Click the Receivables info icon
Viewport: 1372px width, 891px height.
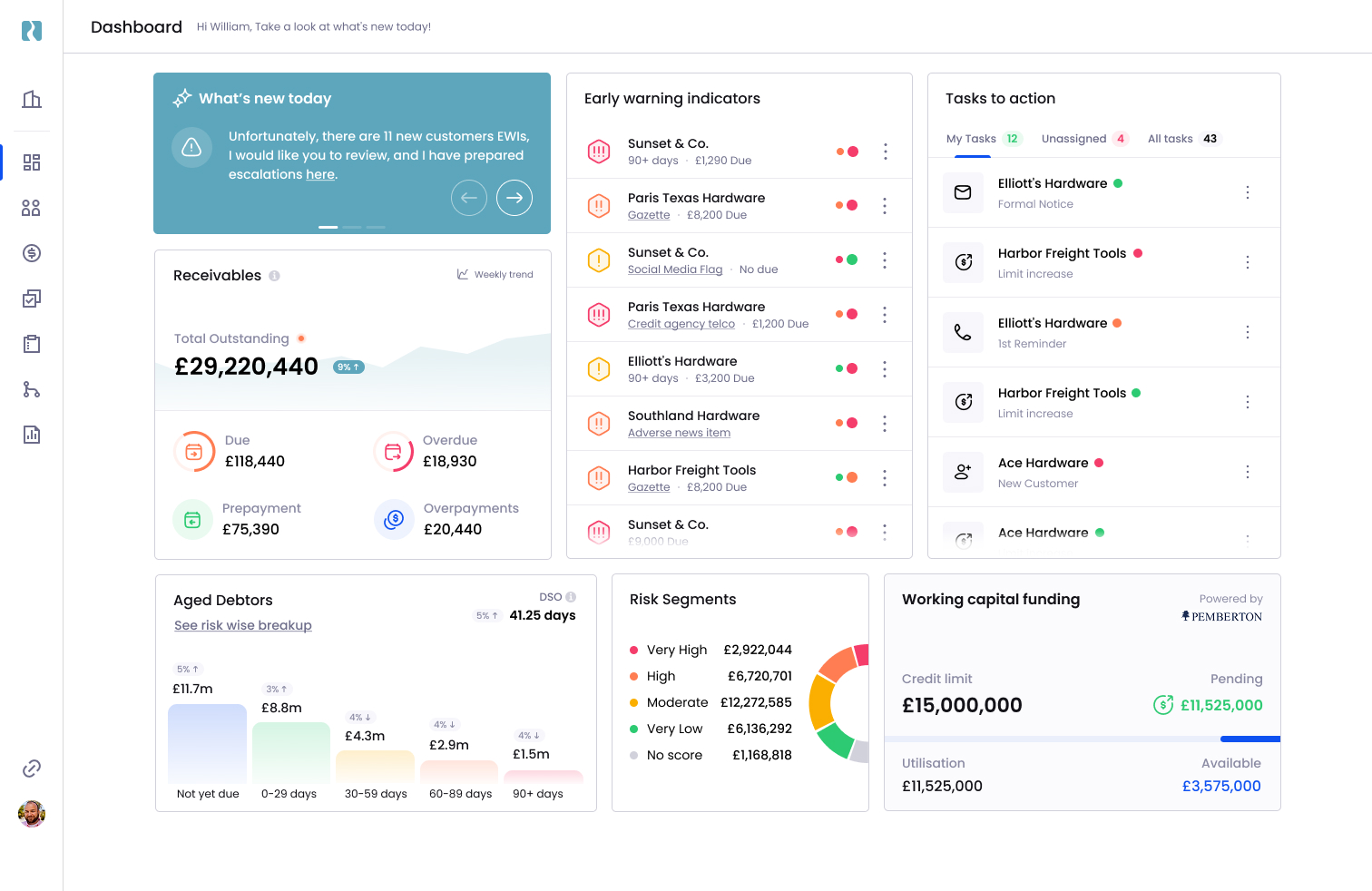274,276
